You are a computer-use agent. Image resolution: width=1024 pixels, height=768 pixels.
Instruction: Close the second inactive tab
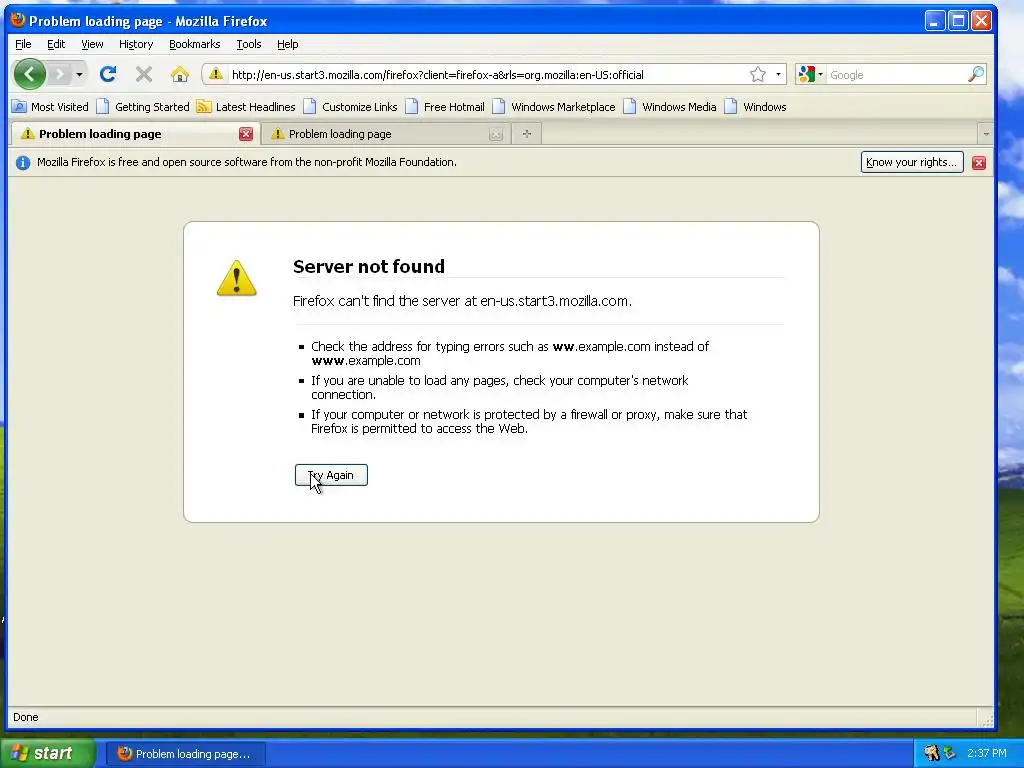tap(496, 134)
